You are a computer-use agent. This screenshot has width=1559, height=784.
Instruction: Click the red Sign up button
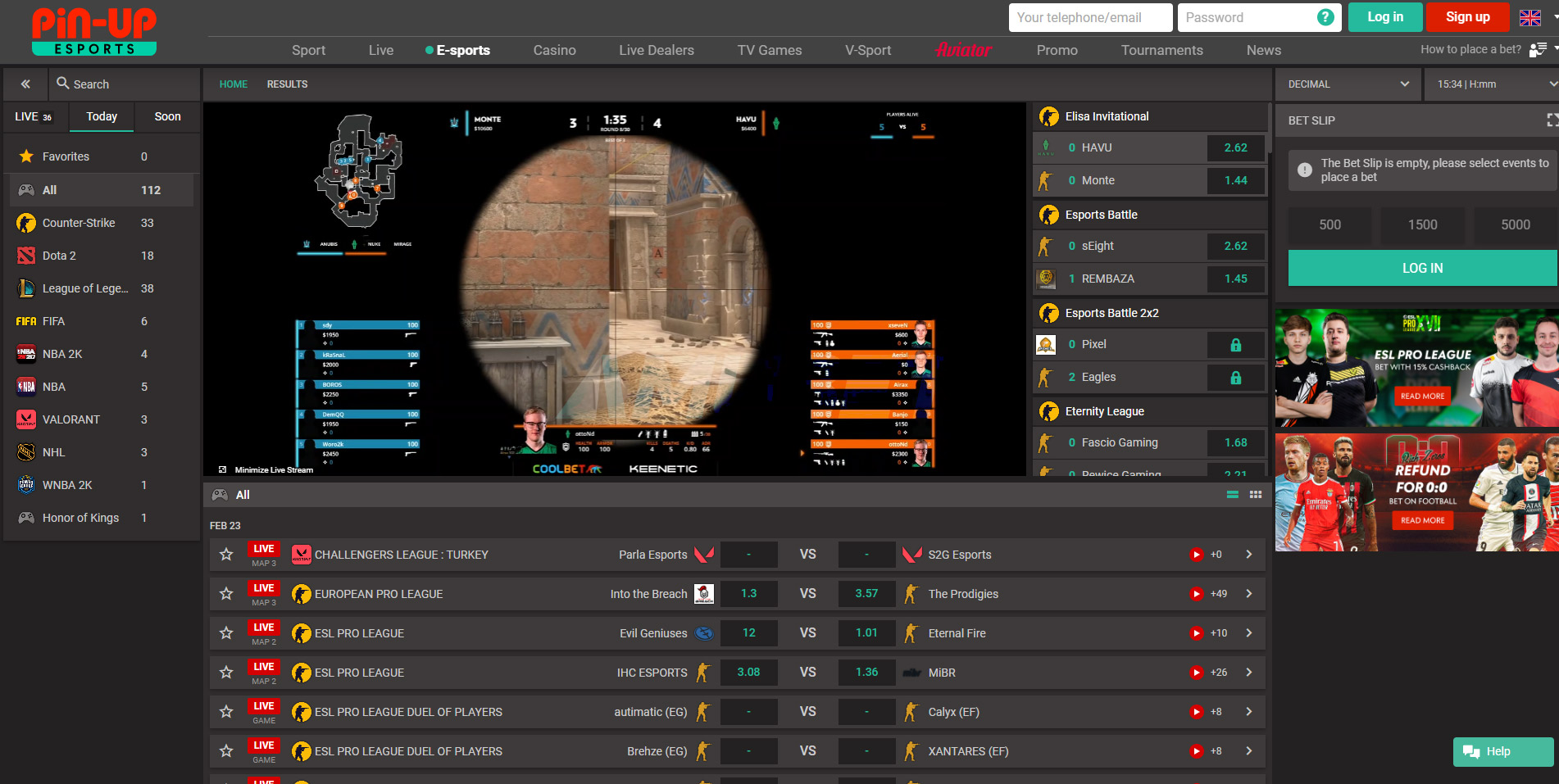coord(1467,17)
